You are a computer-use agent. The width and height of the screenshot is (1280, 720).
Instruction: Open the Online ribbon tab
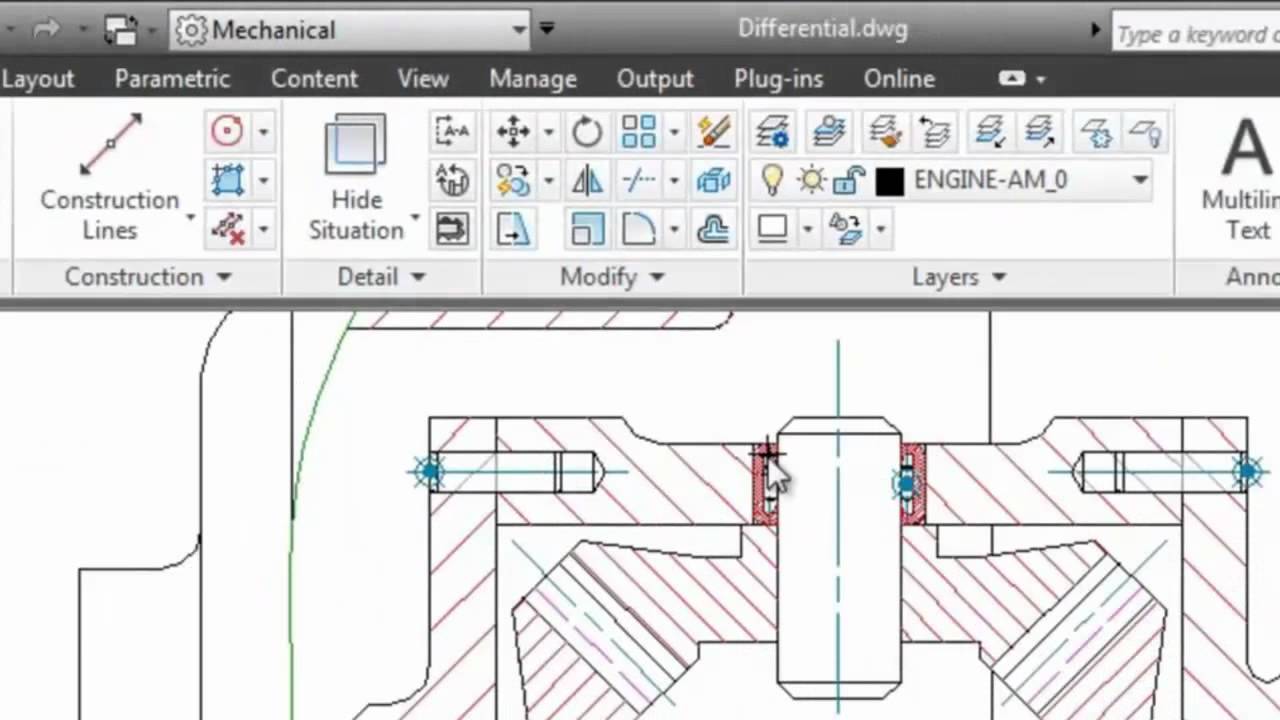(x=899, y=79)
